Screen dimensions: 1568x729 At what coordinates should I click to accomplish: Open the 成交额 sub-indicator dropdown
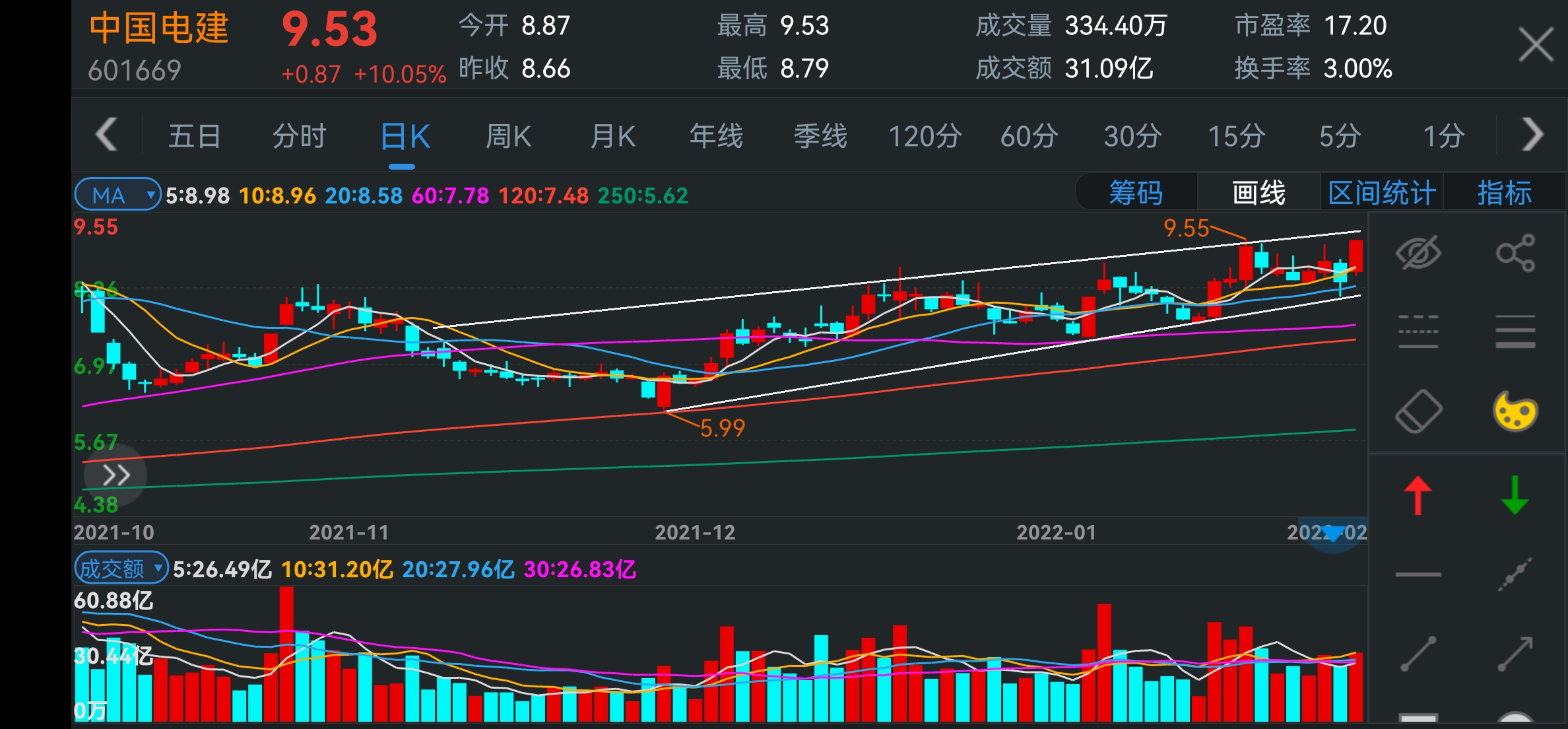(x=121, y=568)
